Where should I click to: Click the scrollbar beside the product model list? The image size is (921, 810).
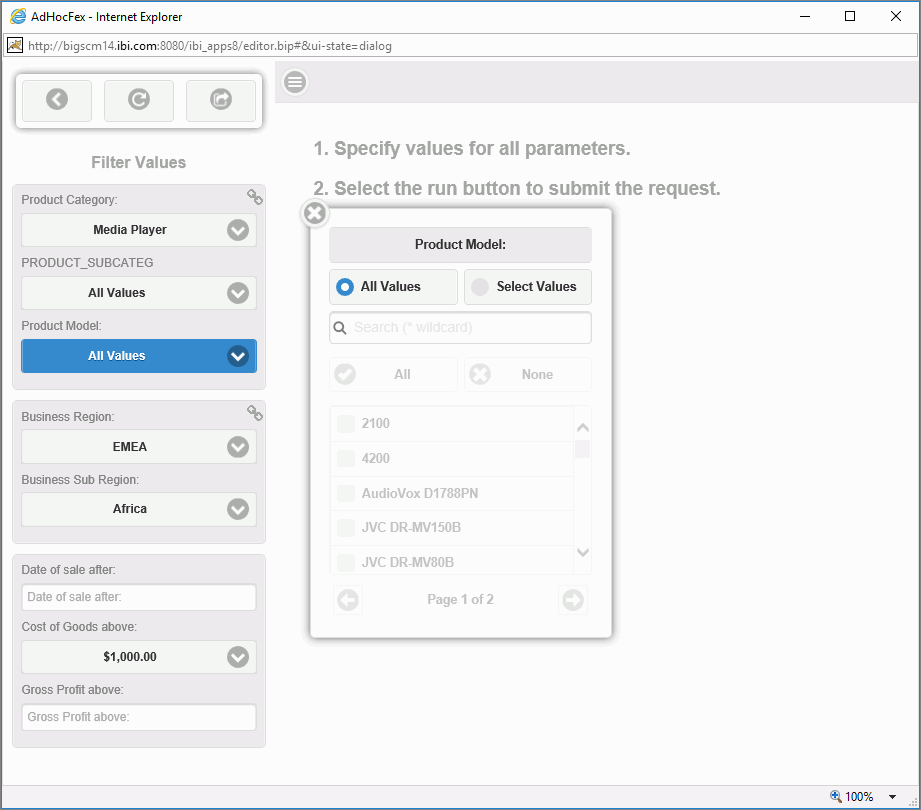click(x=583, y=450)
